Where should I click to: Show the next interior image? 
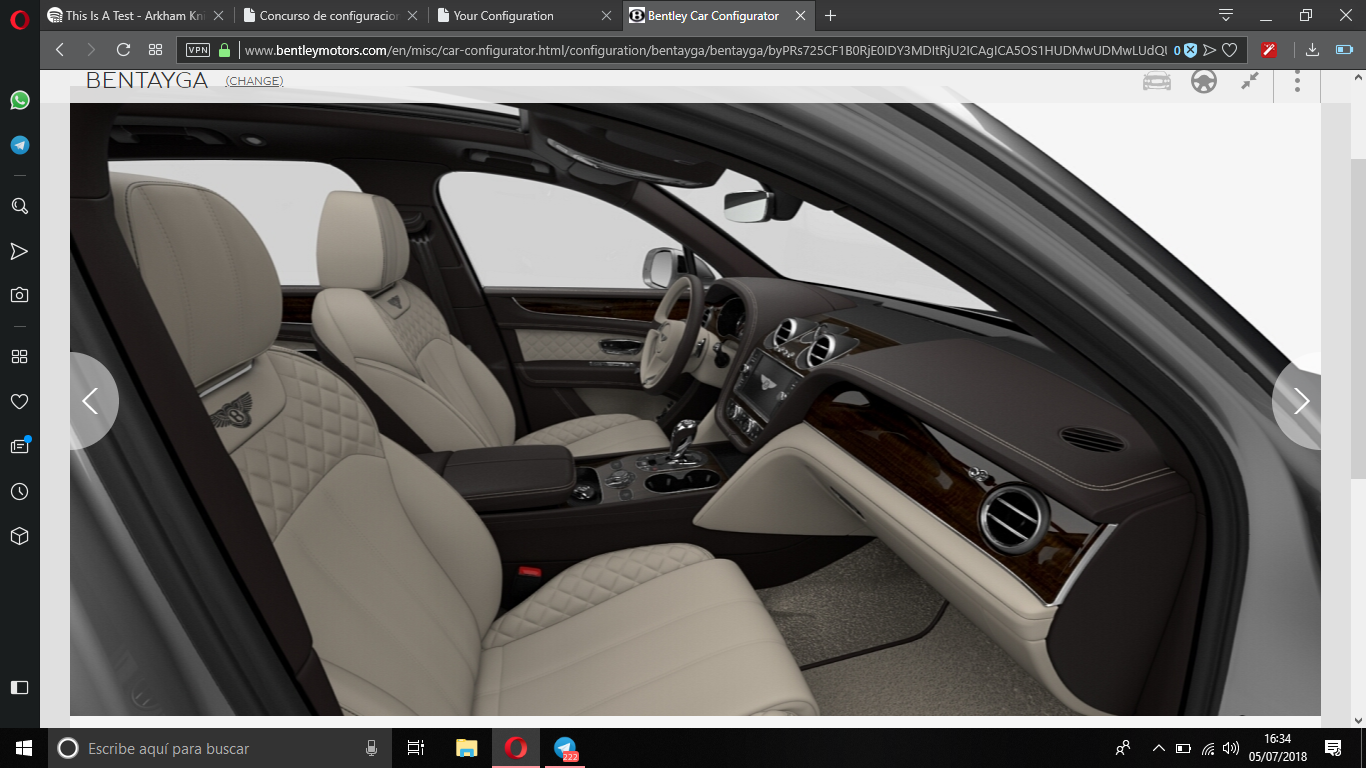tap(1298, 401)
